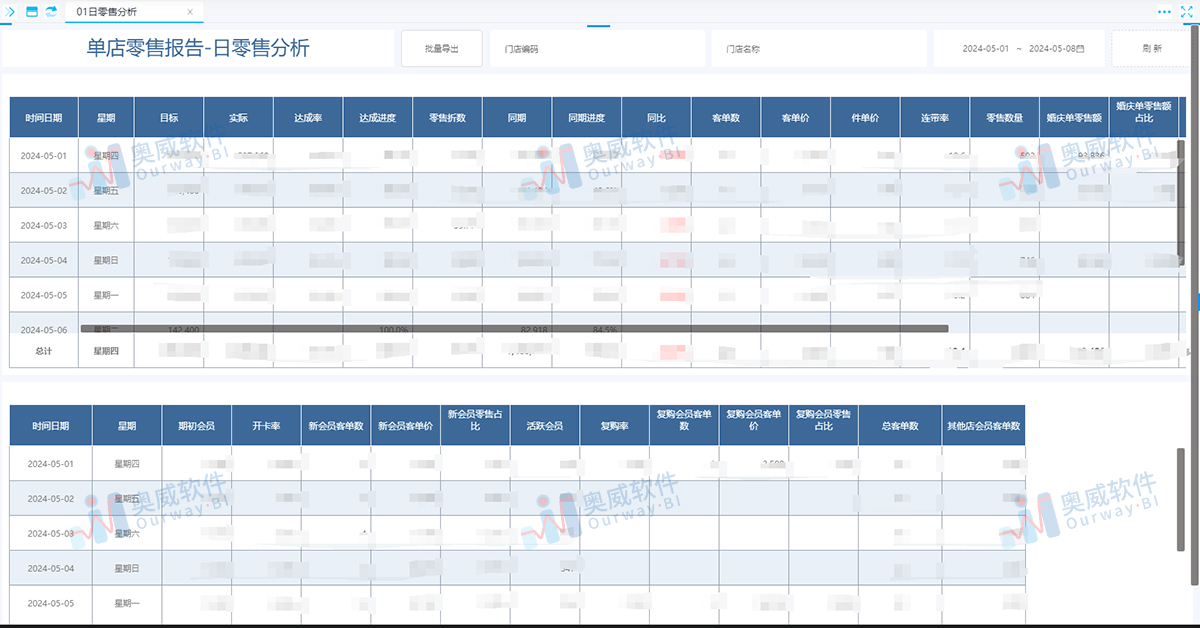Click the 复购会员客单数 column header

click(684, 425)
